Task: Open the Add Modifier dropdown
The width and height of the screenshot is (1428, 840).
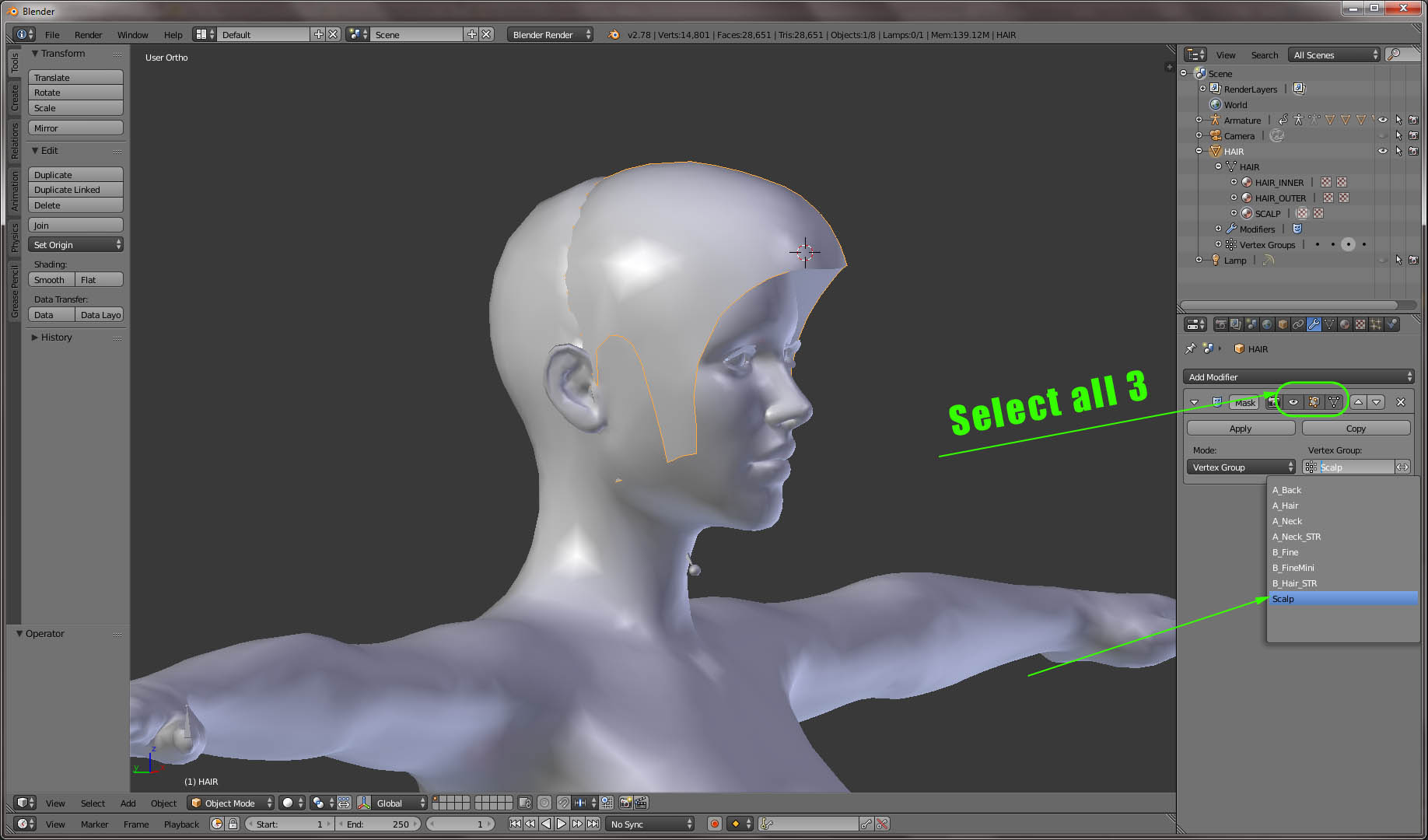Action: [x=1298, y=376]
